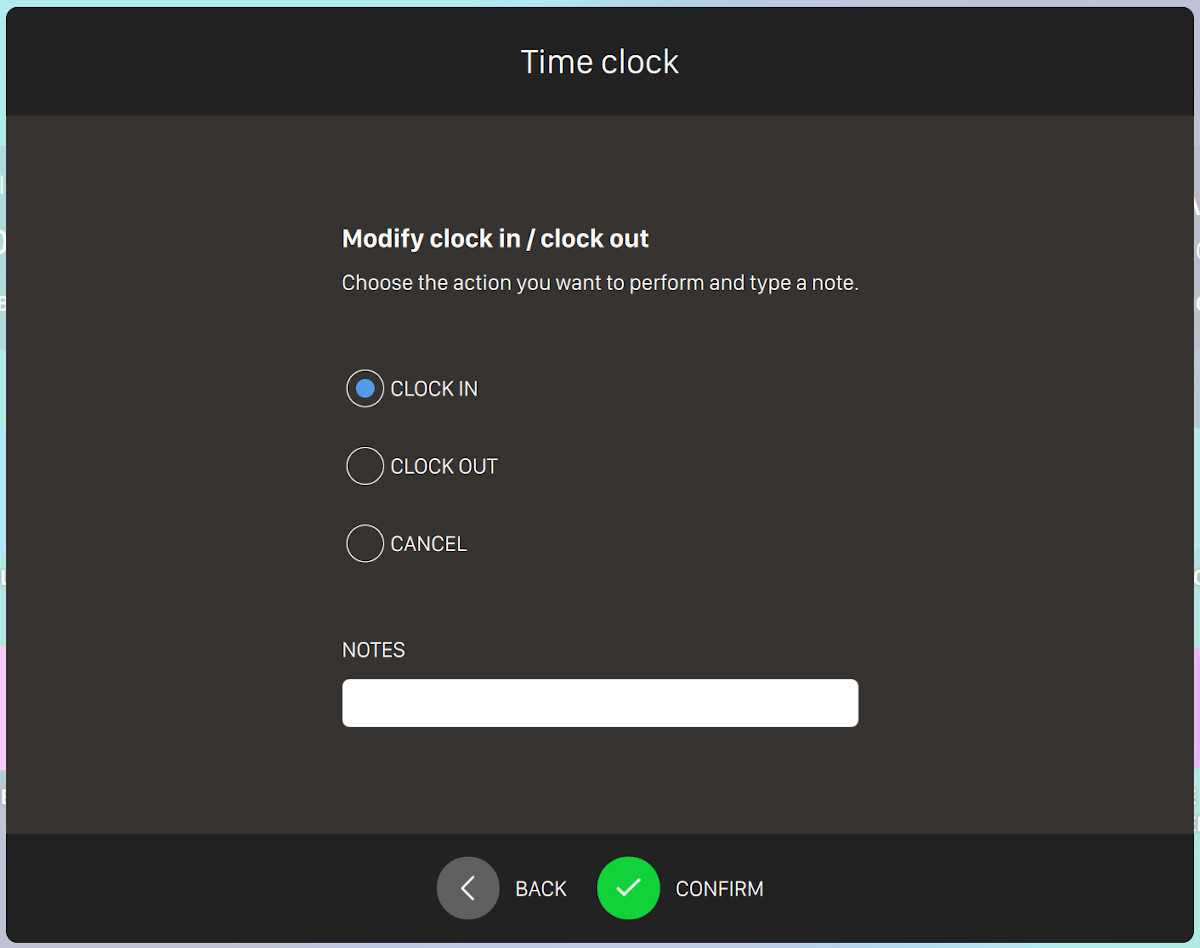The height and width of the screenshot is (948, 1200).
Task: Click the CLOCK IN option label
Action: 434,389
